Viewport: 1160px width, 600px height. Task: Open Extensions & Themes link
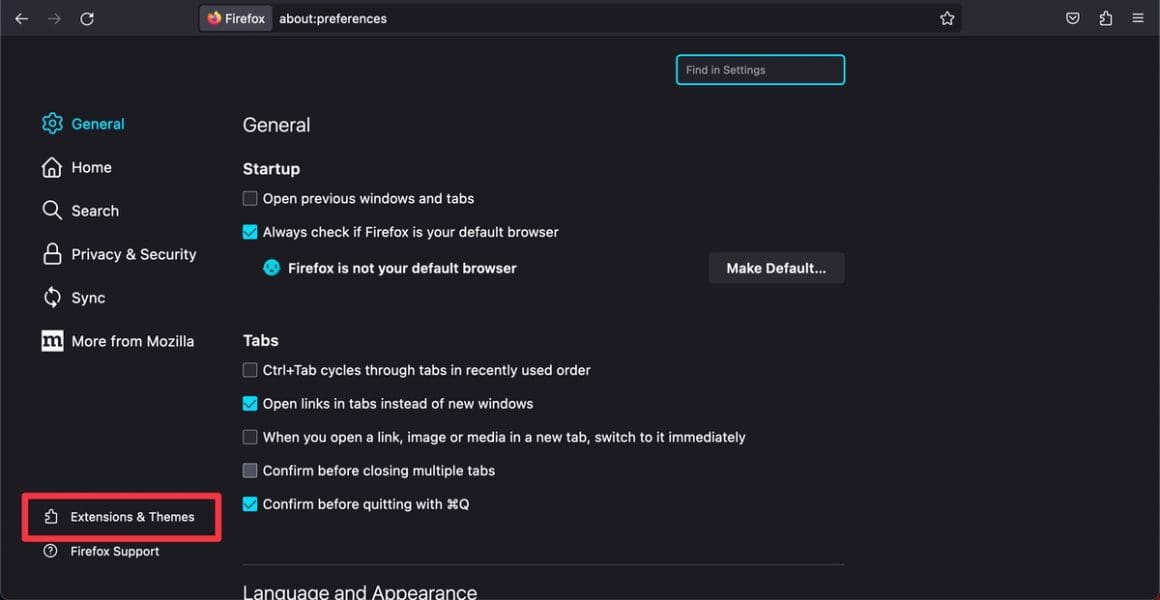click(132, 517)
